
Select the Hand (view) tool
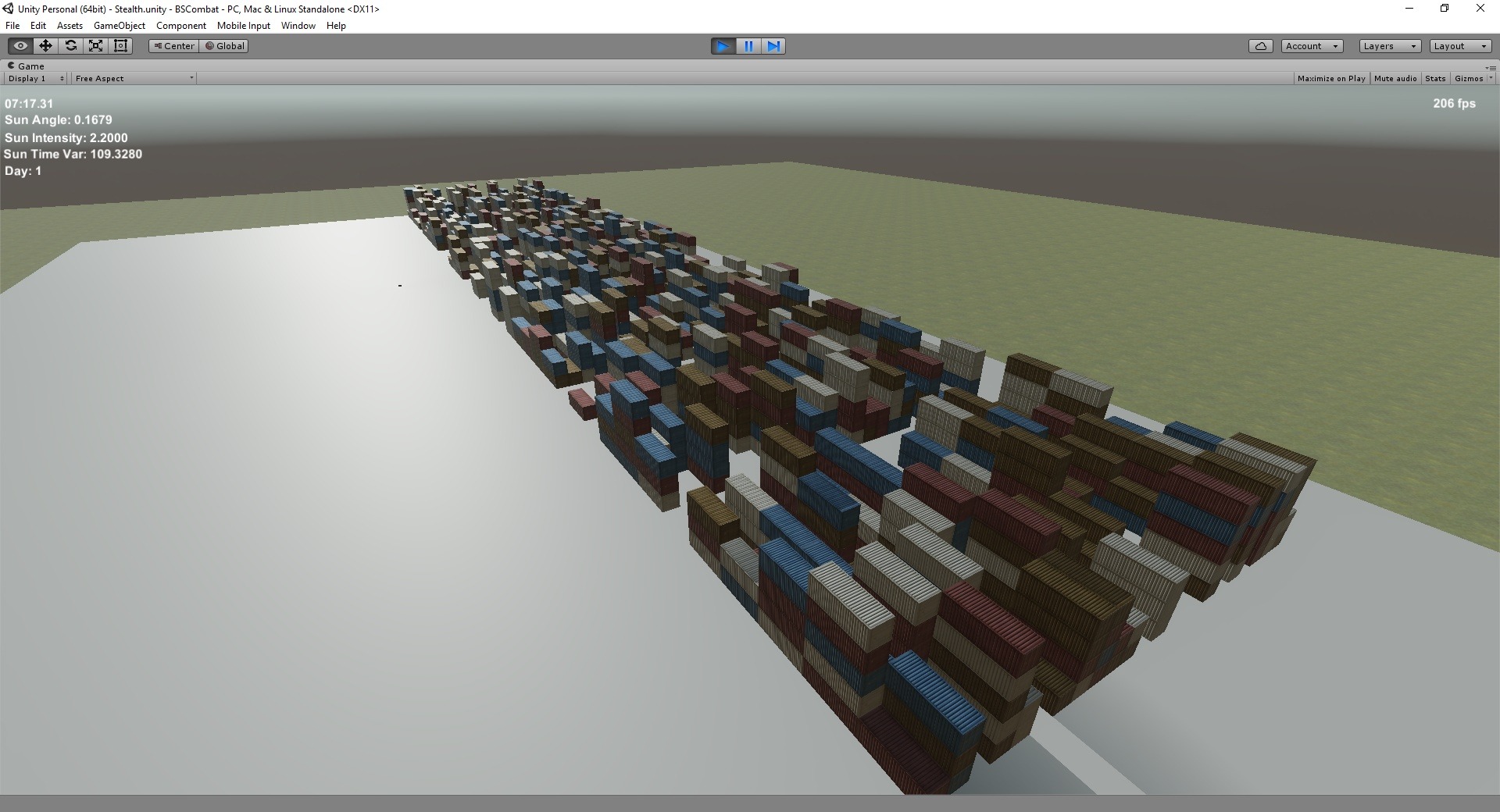tap(20, 46)
